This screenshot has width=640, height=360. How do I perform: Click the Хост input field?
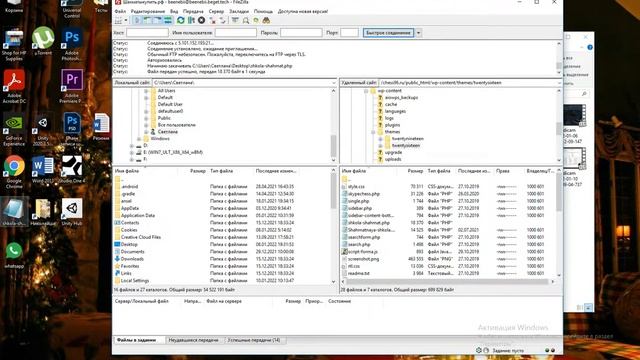(147, 33)
